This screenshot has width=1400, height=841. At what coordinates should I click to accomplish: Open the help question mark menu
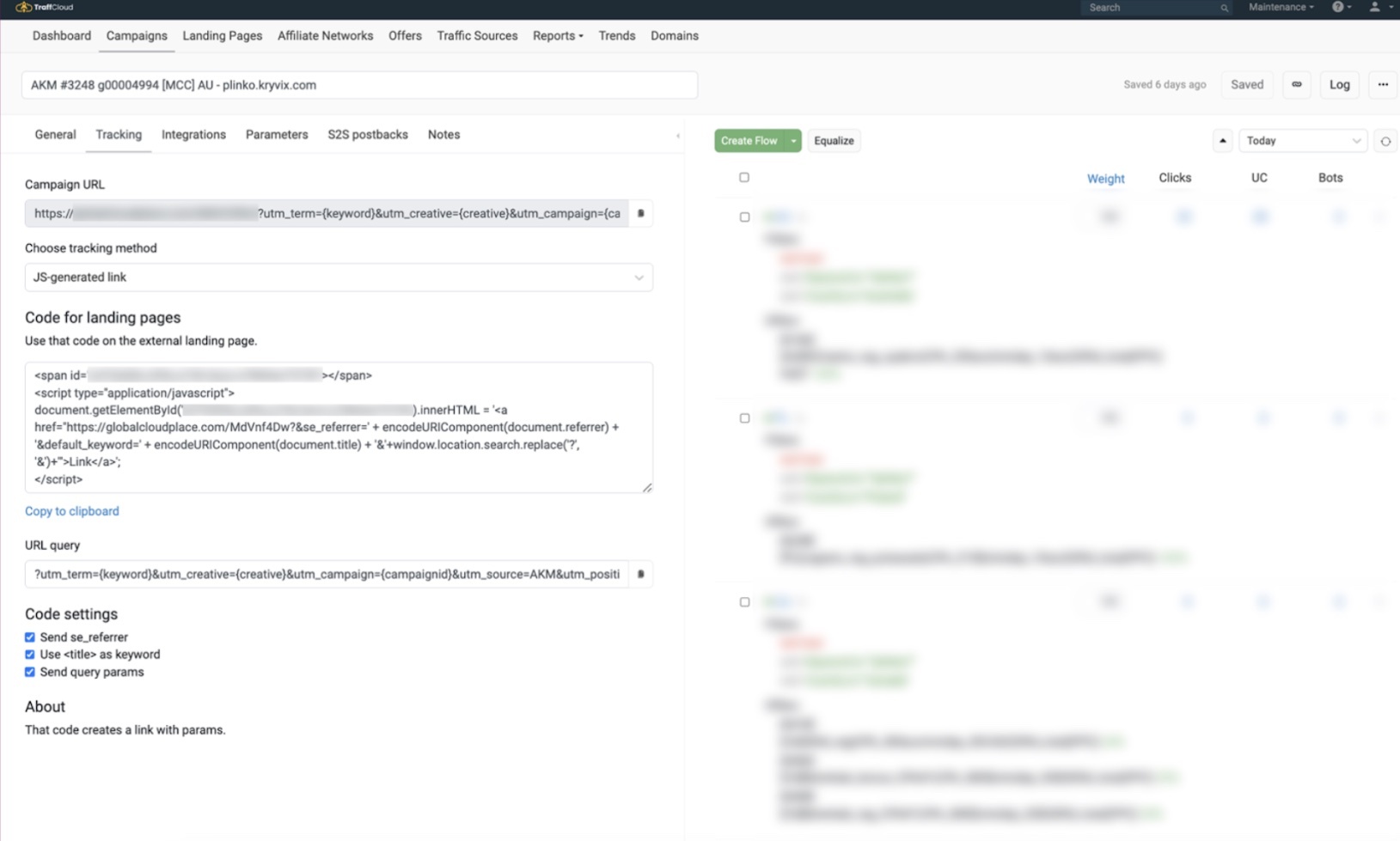(1342, 7)
